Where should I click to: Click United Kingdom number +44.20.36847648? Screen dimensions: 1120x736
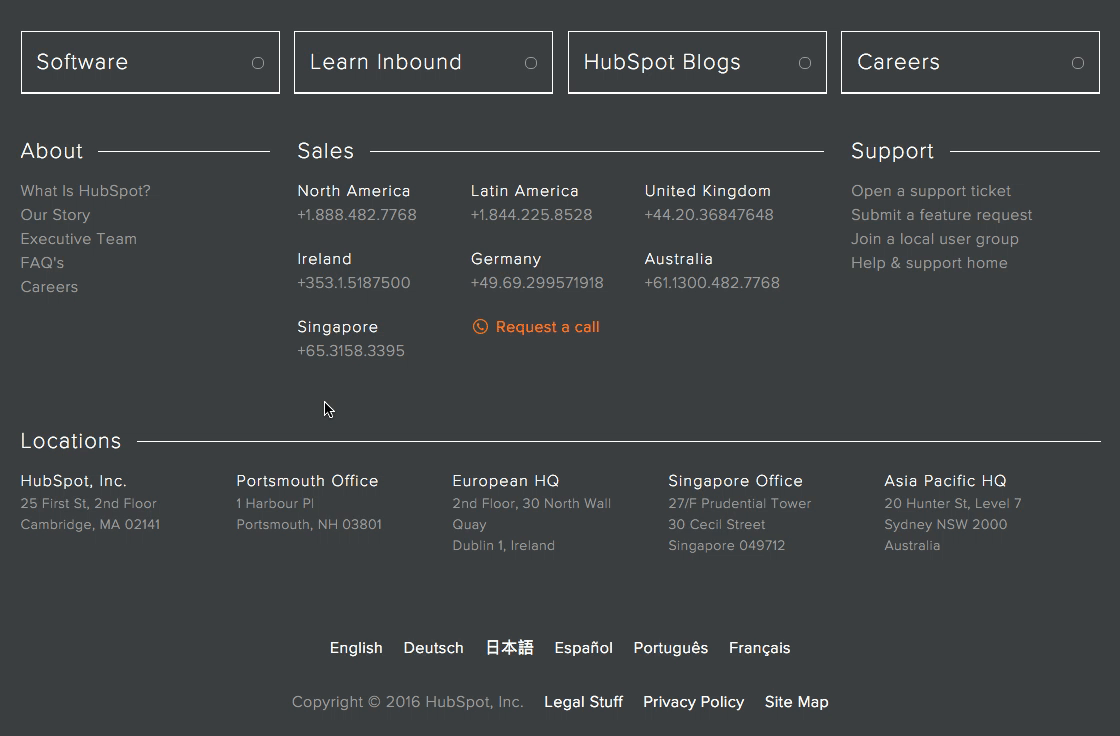coord(709,215)
